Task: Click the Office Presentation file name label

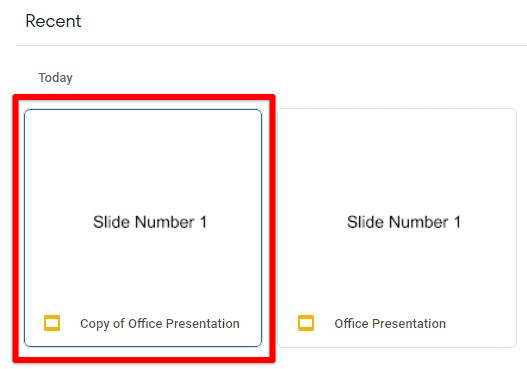Action: [390, 324]
